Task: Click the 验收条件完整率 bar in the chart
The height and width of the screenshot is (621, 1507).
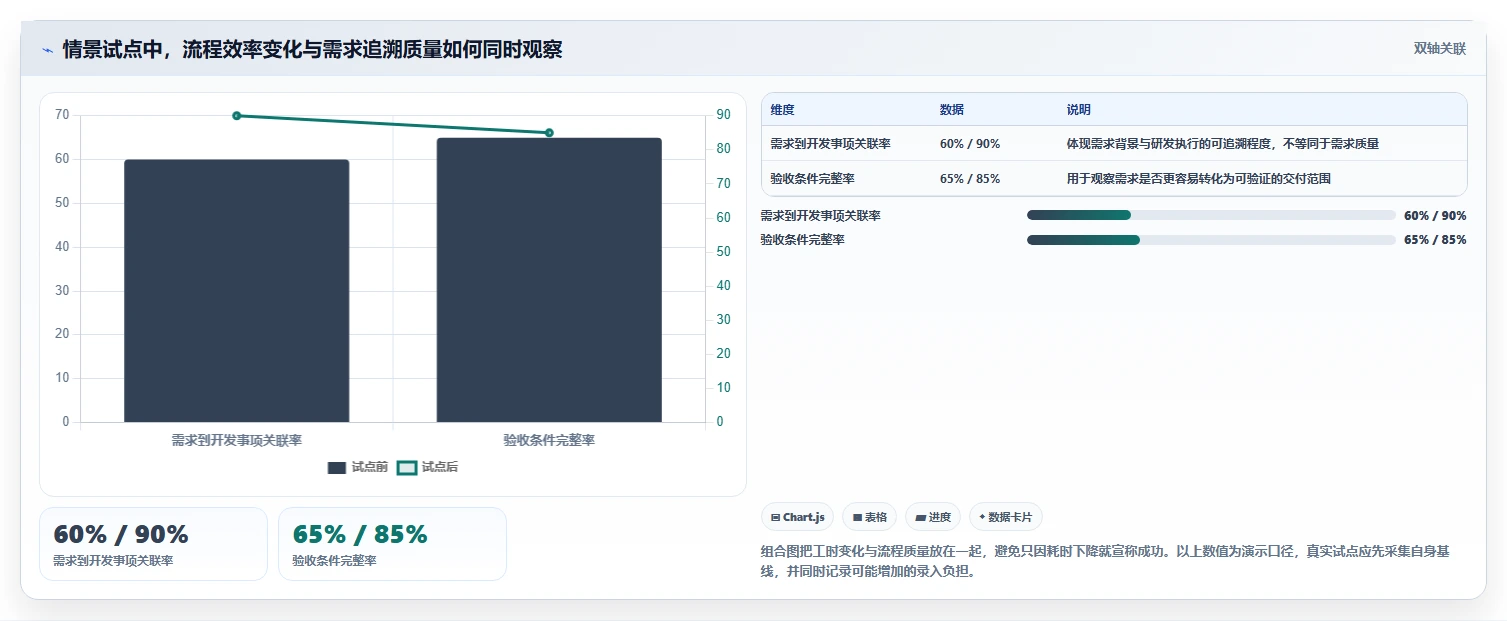Action: 549,280
